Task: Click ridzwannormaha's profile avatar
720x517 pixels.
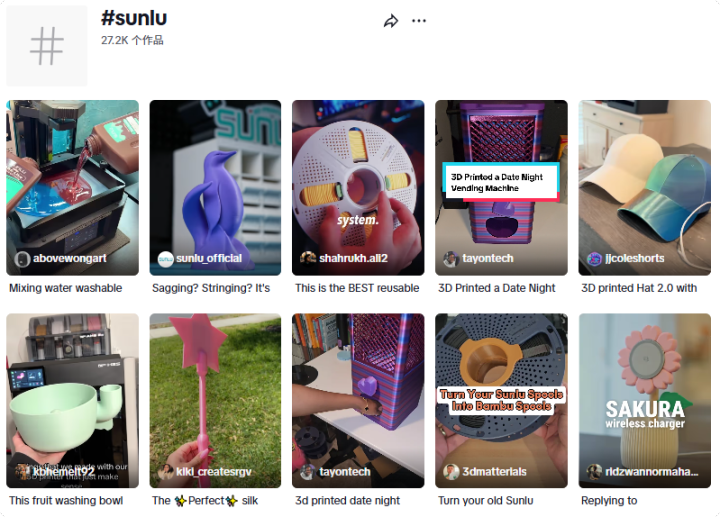Action: 594,472
